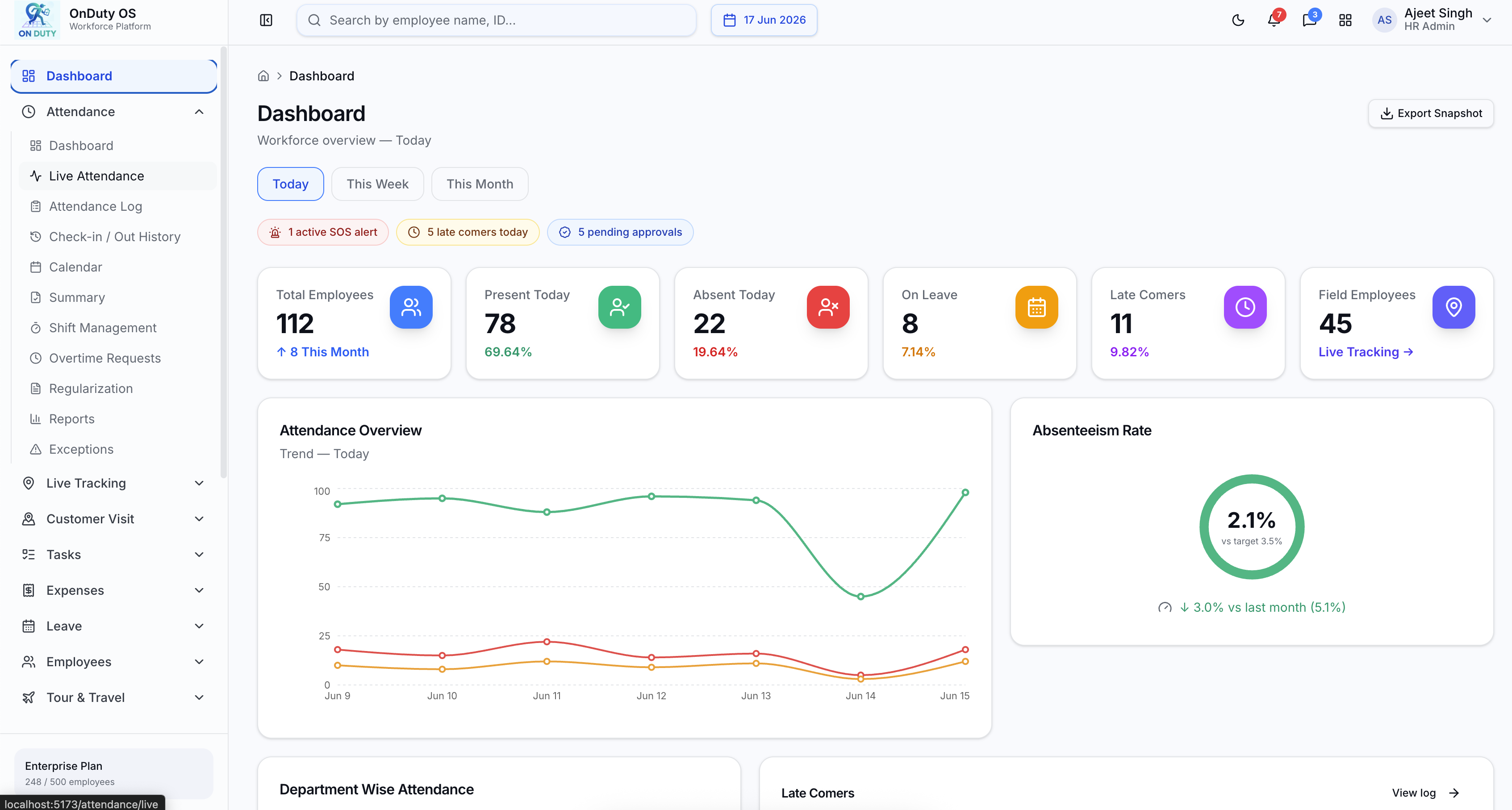Focus the employee search field
Viewport: 1512px width, 810px height.
point(497,20)
